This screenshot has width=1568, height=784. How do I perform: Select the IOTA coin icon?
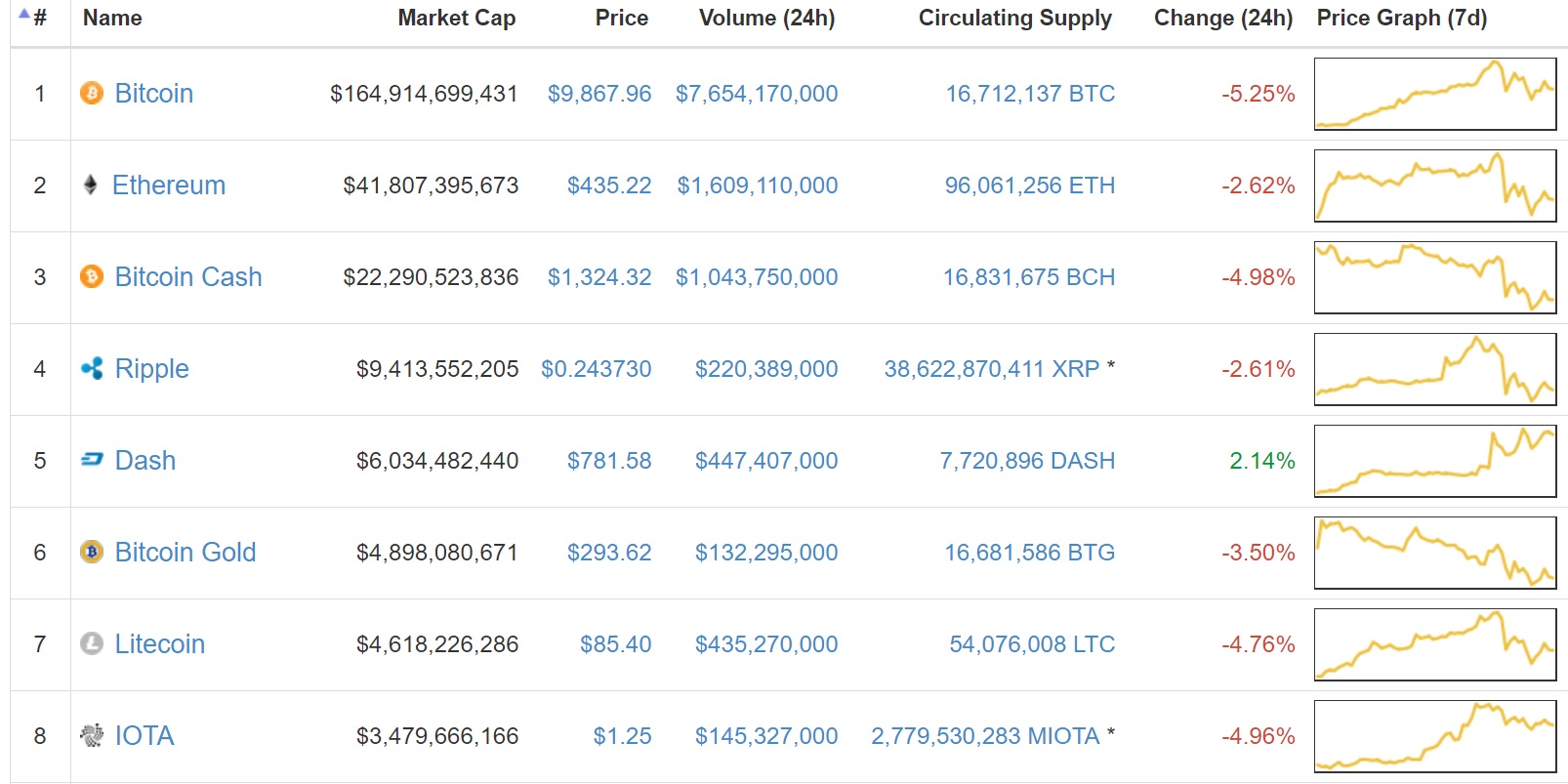91,736
